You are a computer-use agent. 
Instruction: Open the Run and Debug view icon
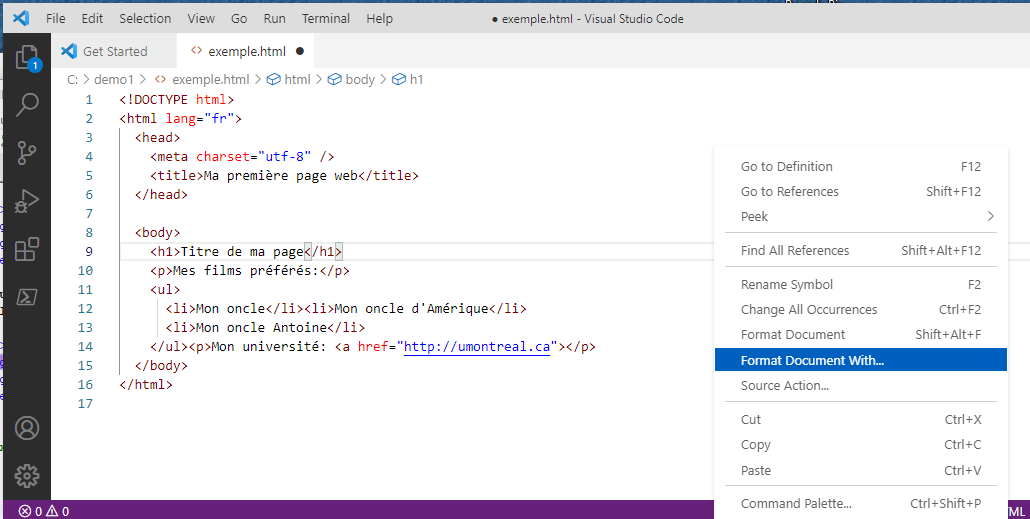pyautogui.click(x=27, y=201)
